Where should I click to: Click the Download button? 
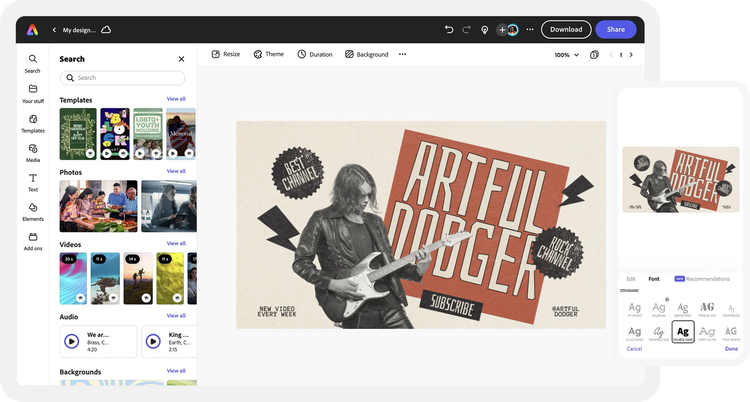tap(566, 29)
